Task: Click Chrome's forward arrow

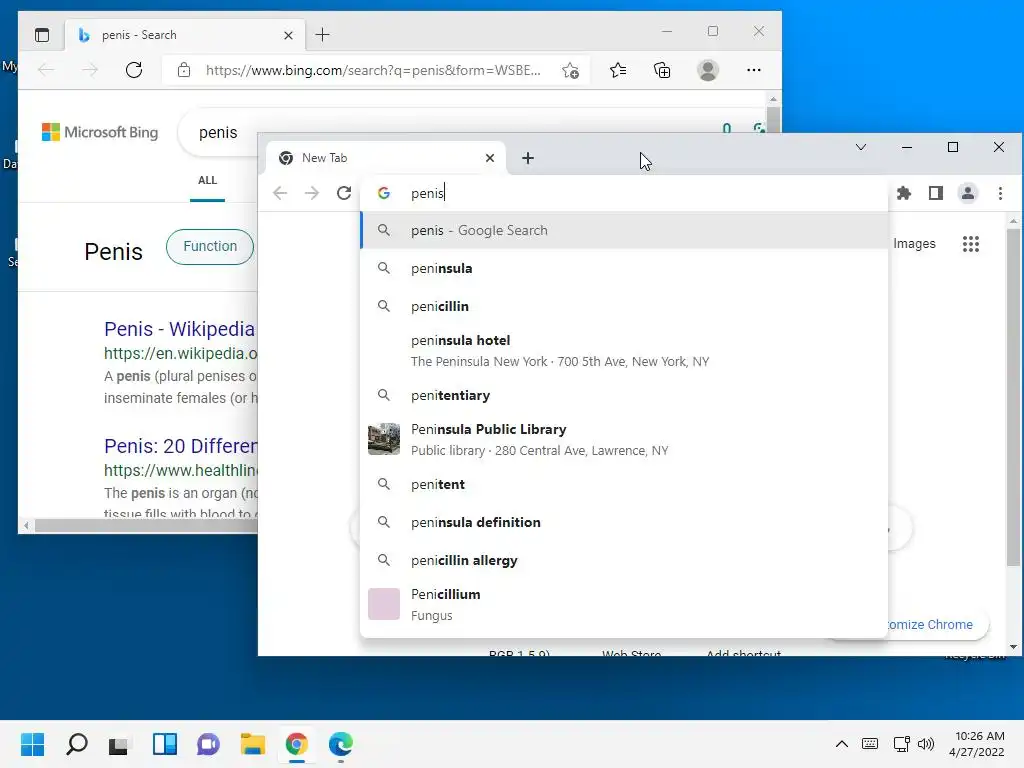Action: 312,193
